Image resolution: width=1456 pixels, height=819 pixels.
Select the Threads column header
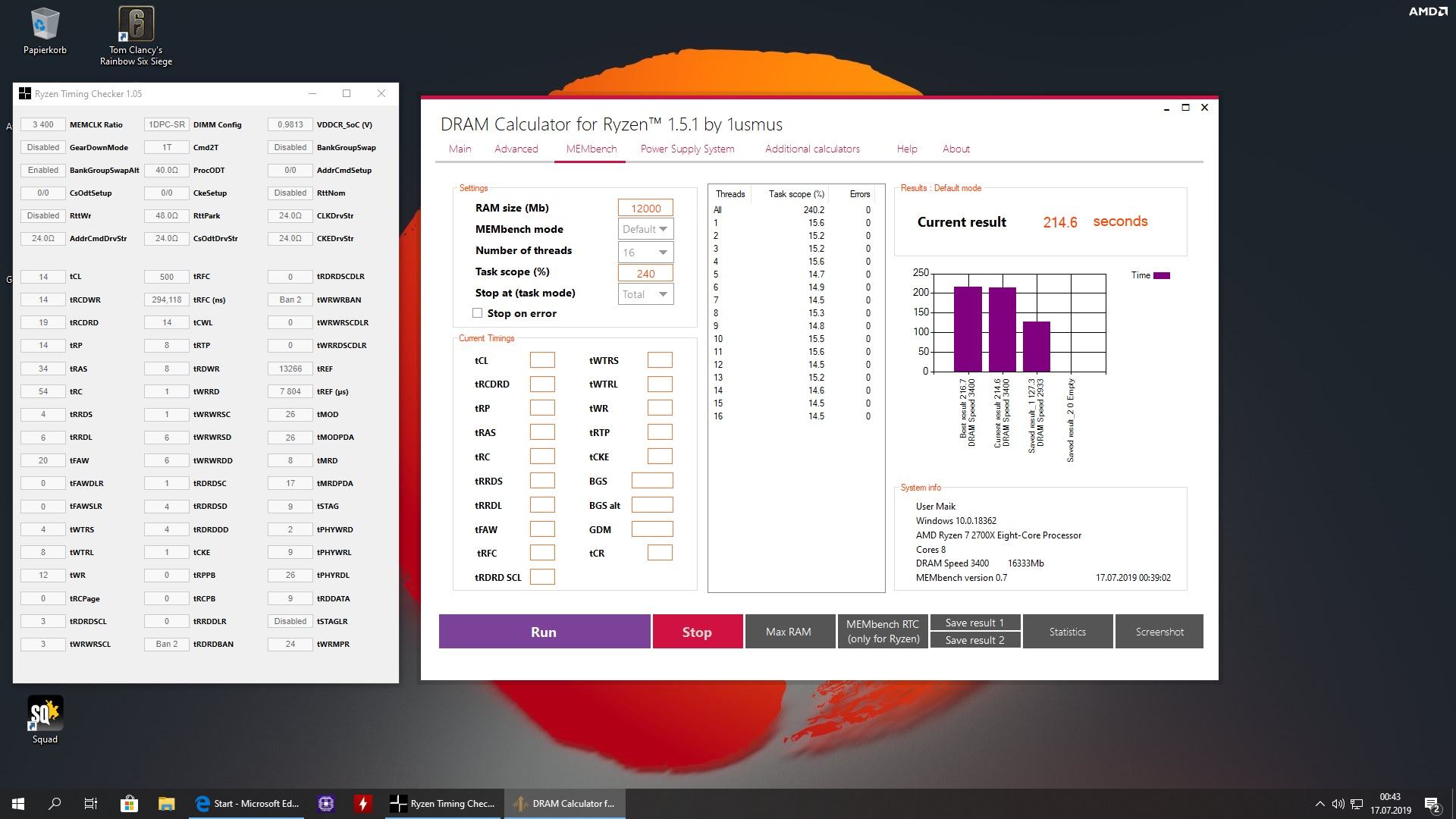(x=730, y=194)
